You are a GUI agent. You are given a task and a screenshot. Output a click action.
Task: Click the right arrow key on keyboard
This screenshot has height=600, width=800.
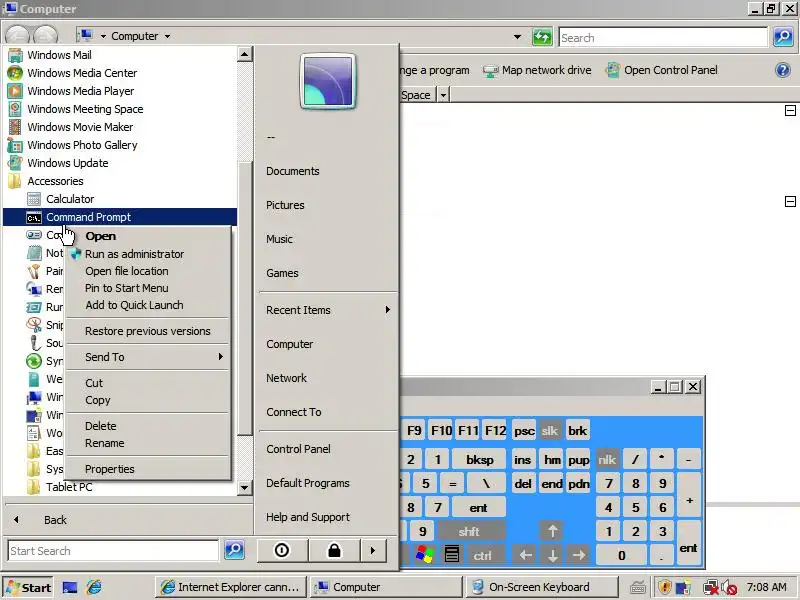coord(579,555)
